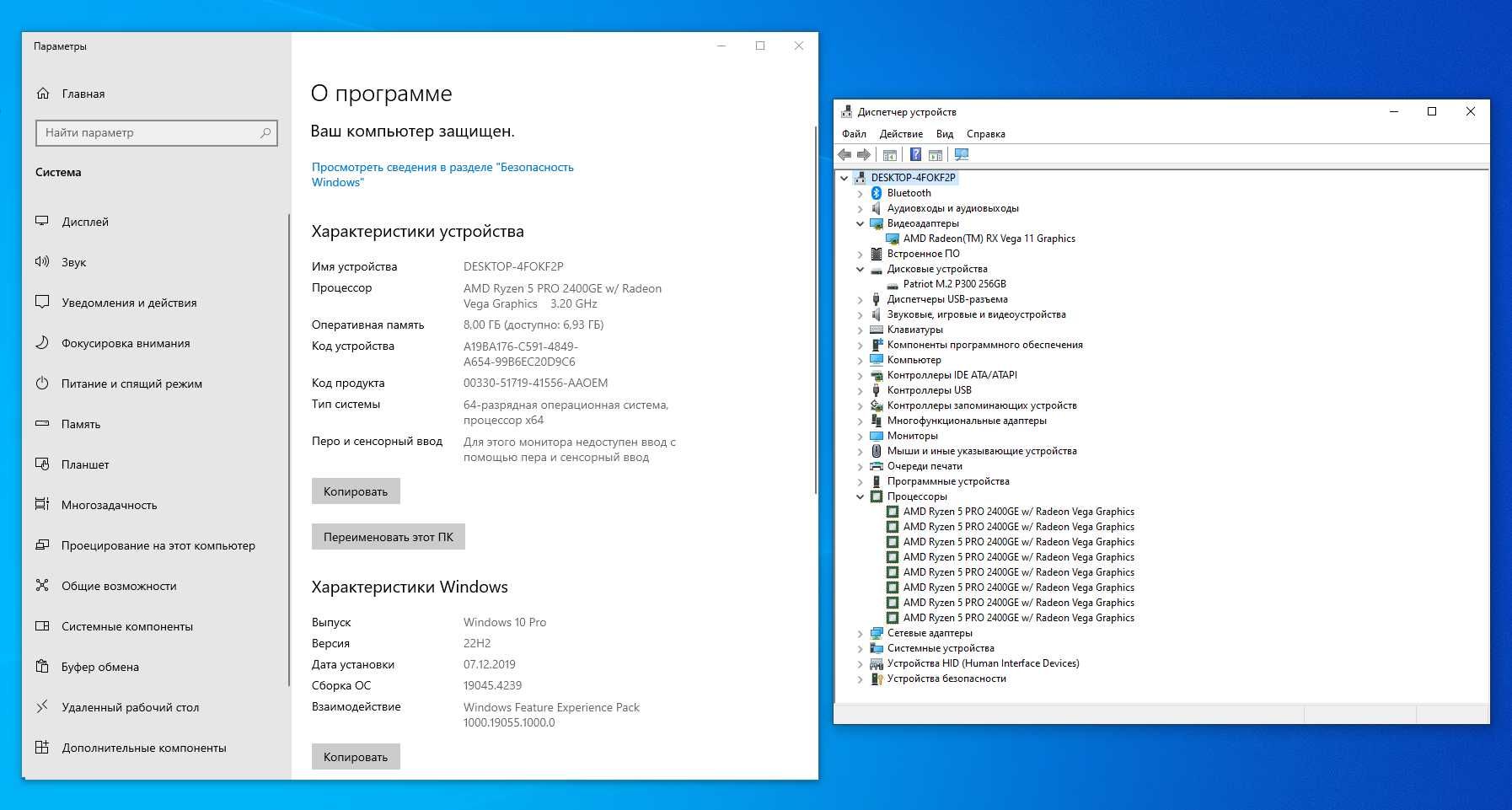Image resolution: width=1512 pixels, height=810 pixels.
Task: Click the home icon next to Главная
Action: coord(43,94)
